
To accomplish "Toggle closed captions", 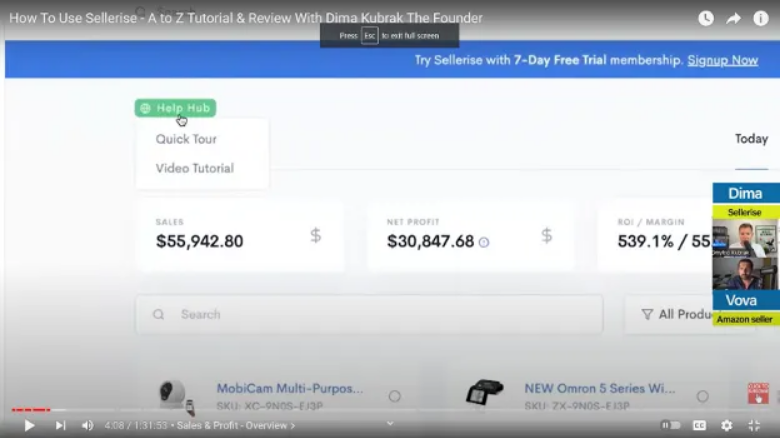I will click(699, 425).
